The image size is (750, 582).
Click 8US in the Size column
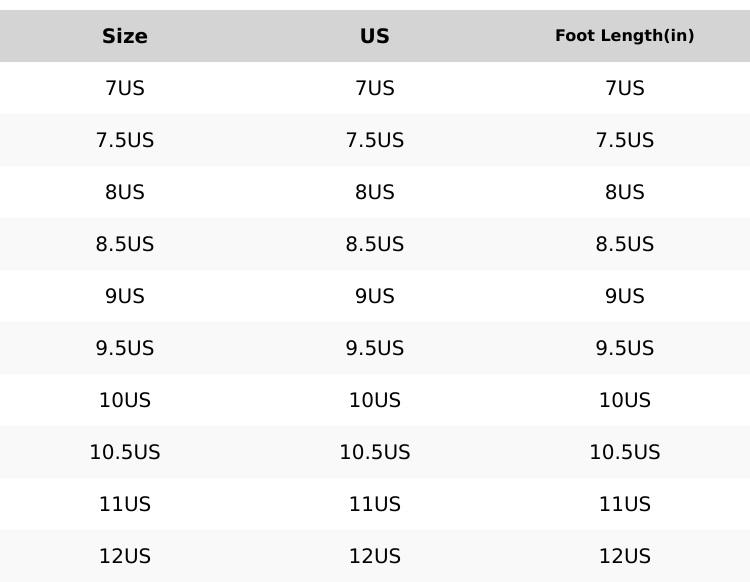pyautogui.click(x=125, y=192)
